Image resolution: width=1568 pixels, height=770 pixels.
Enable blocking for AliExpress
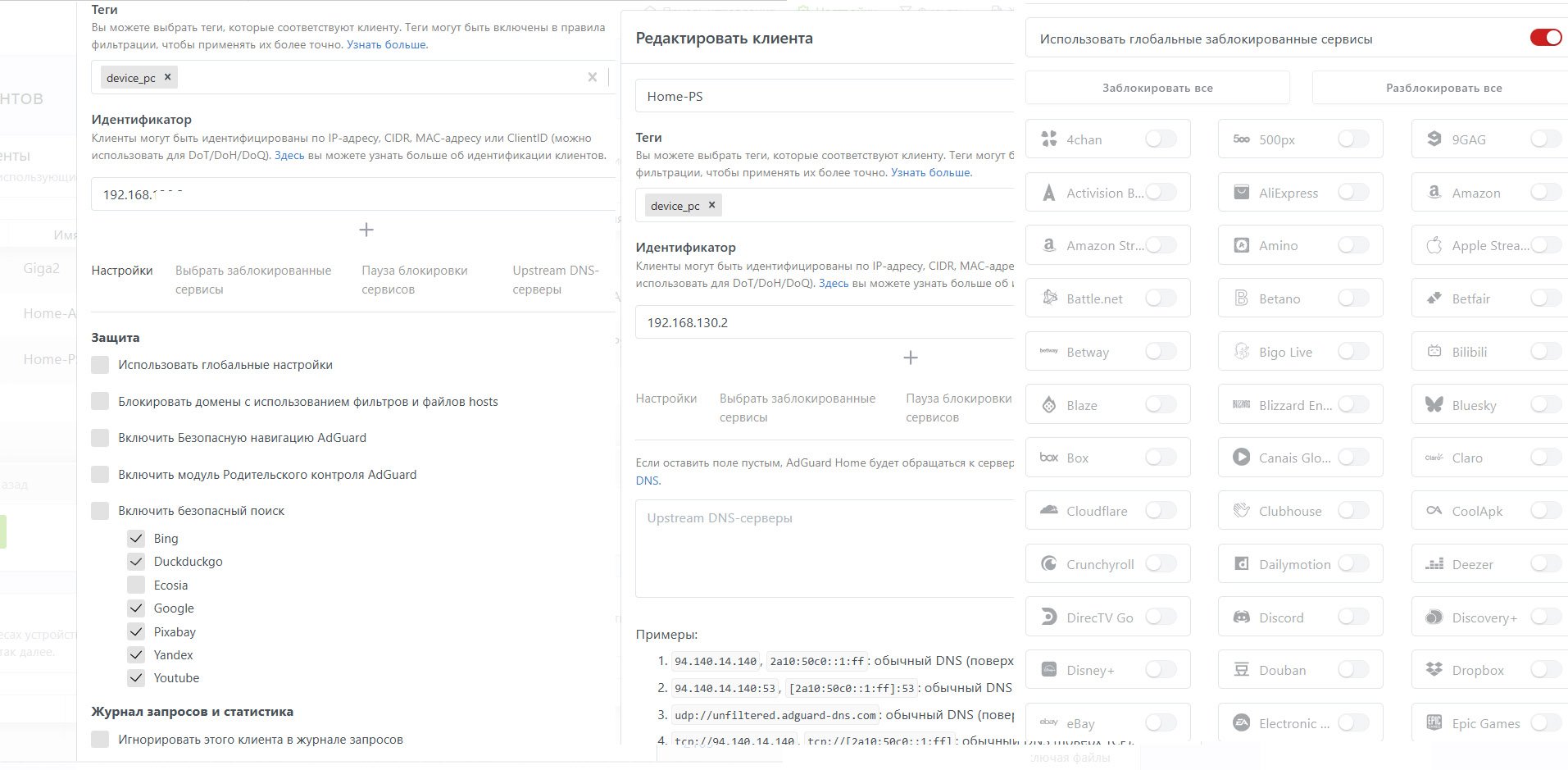(1353, 193)
